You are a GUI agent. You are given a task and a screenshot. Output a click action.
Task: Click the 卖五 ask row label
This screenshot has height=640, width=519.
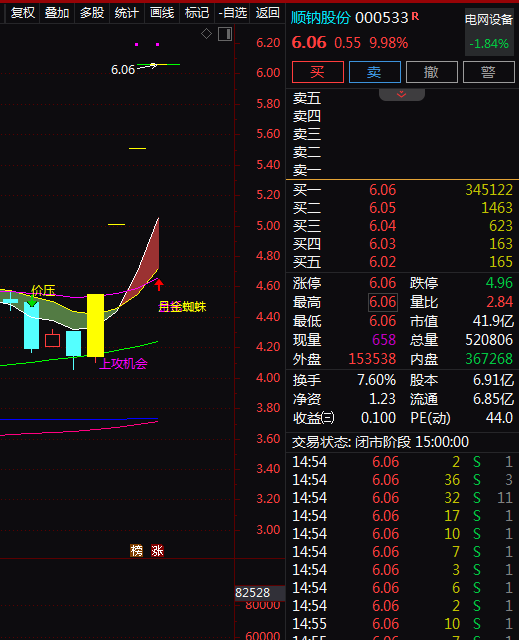click(x=307, y=98)
